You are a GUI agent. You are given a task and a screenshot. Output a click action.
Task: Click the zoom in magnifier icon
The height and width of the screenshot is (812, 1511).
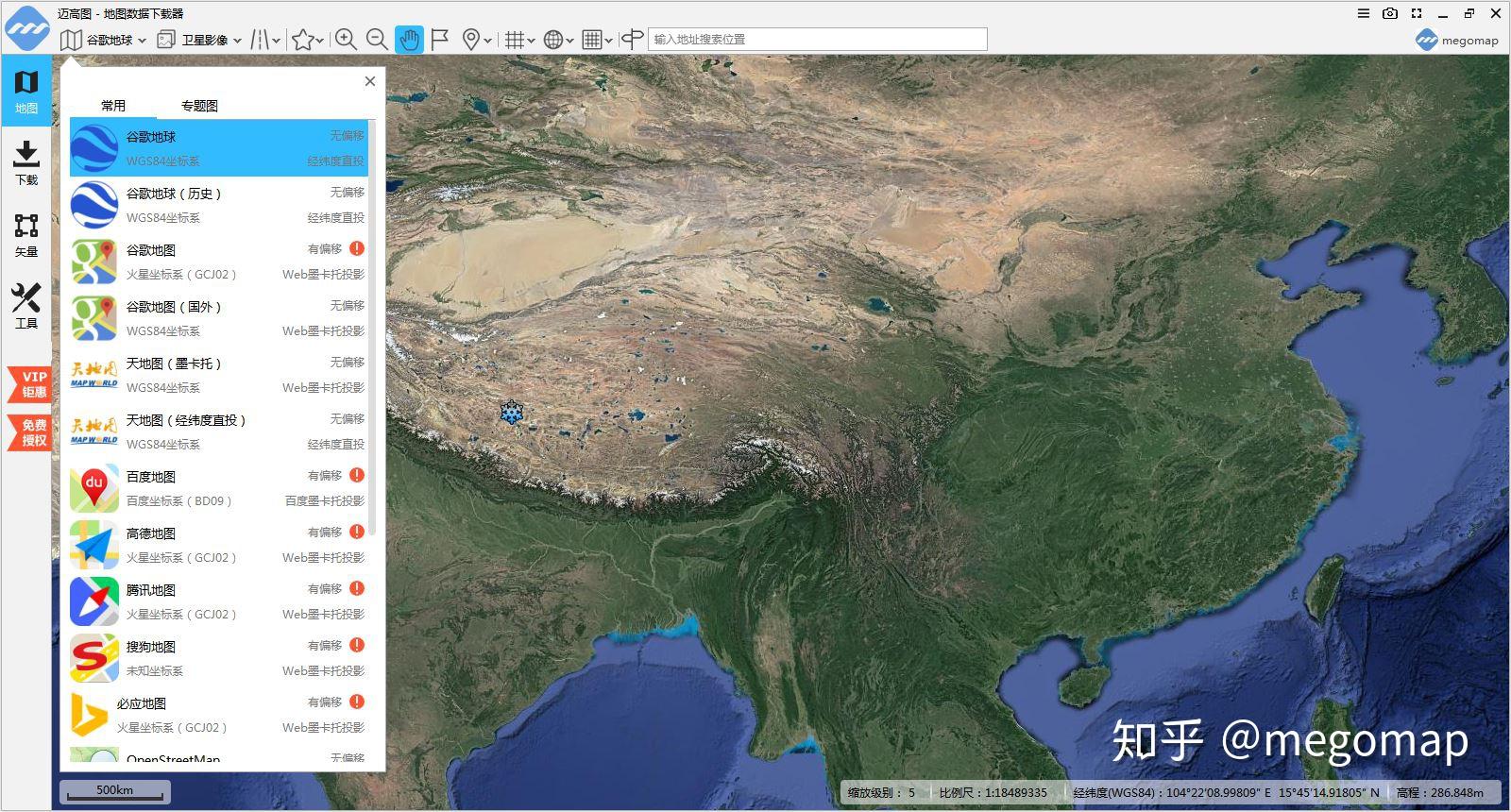click(346, 40)
